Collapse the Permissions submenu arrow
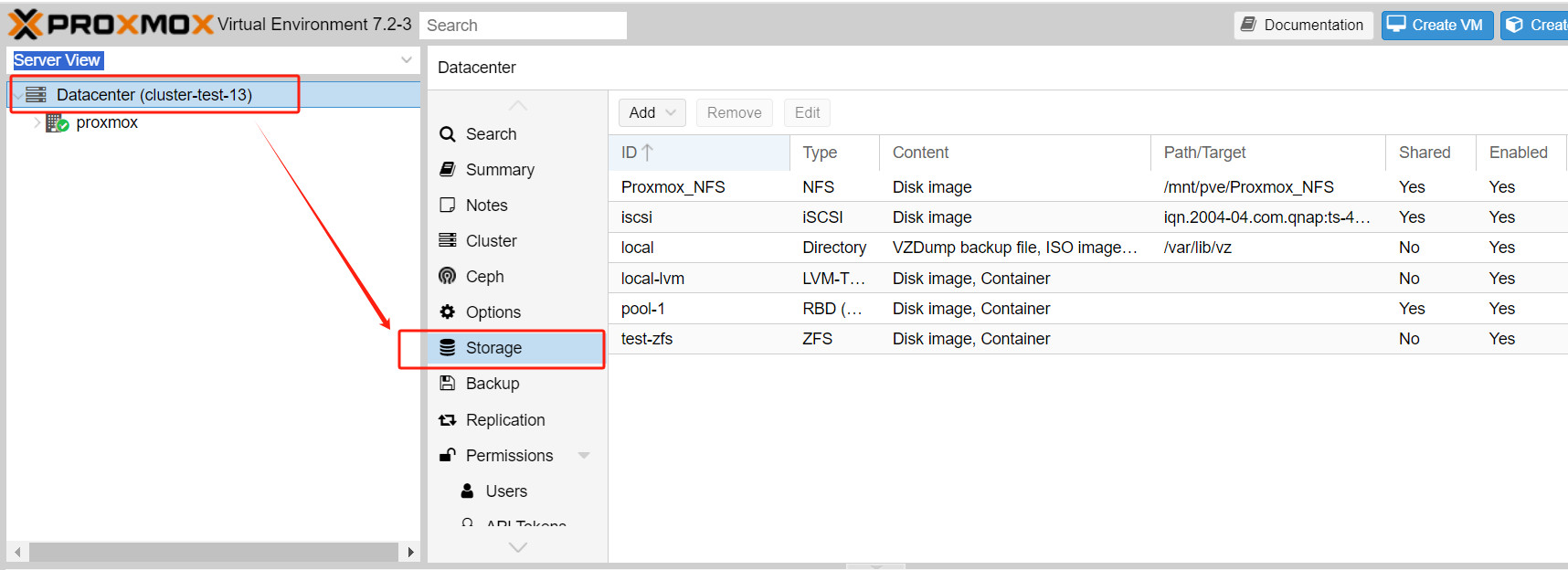This screenshot has width=1568, height=570. 584,455
